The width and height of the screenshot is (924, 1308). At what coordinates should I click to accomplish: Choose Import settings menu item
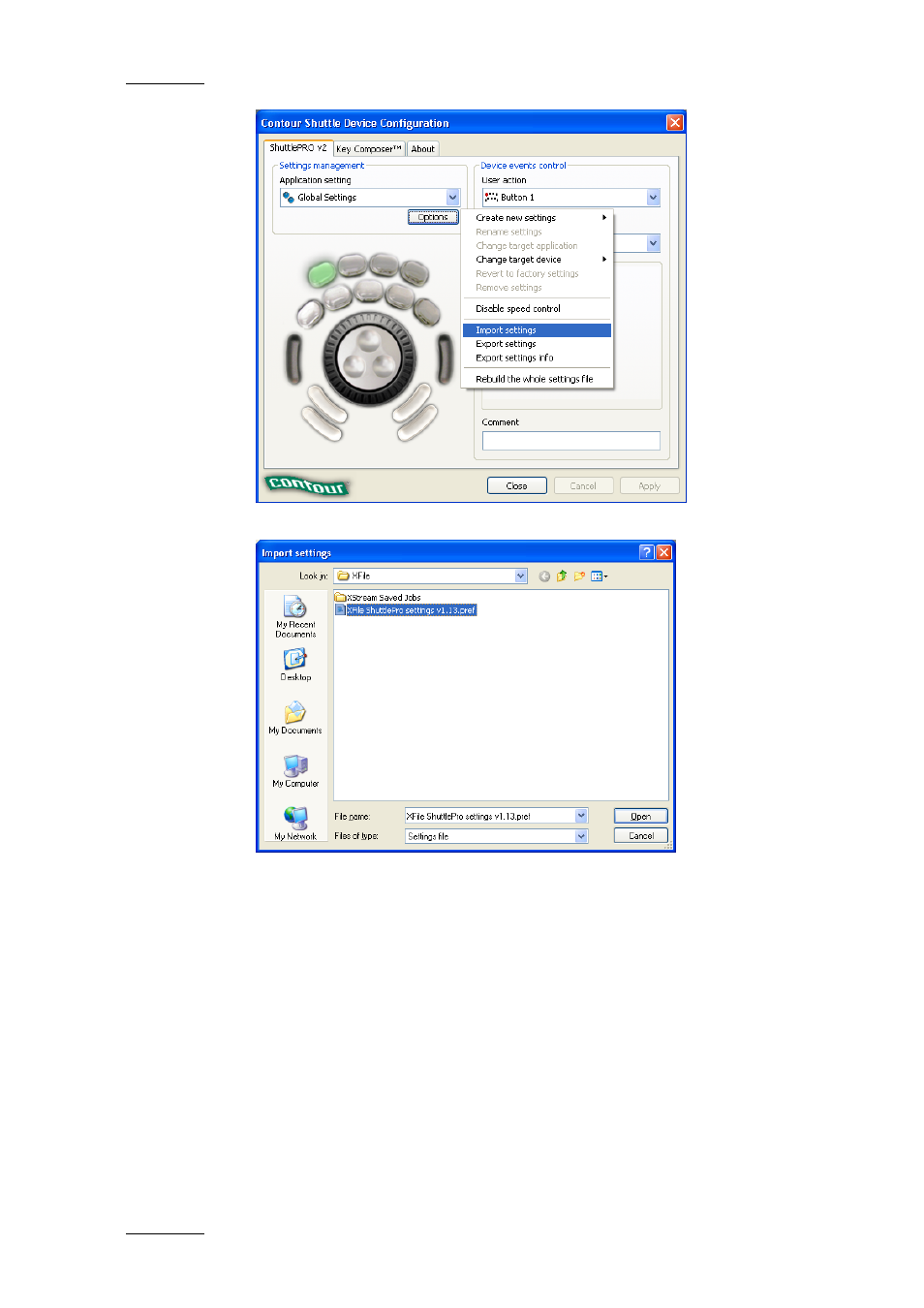pos(538,330)
